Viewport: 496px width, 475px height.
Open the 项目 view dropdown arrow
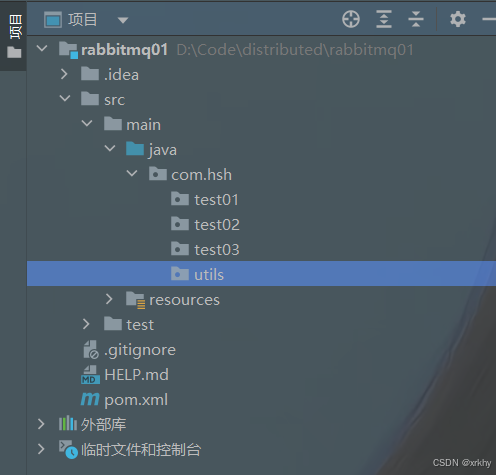click(123, 20)
